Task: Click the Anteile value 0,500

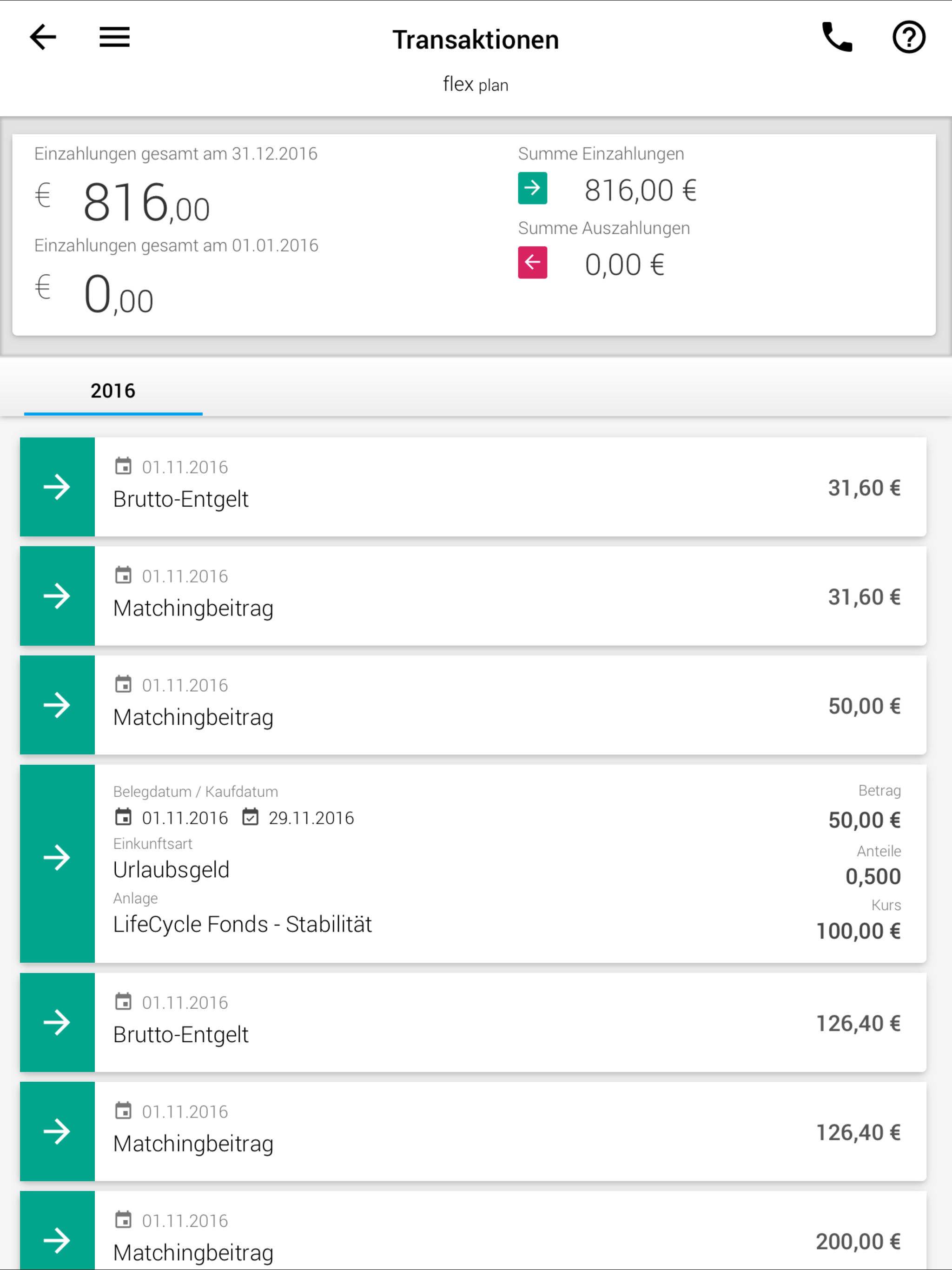Action: click(x=873, y=877)
